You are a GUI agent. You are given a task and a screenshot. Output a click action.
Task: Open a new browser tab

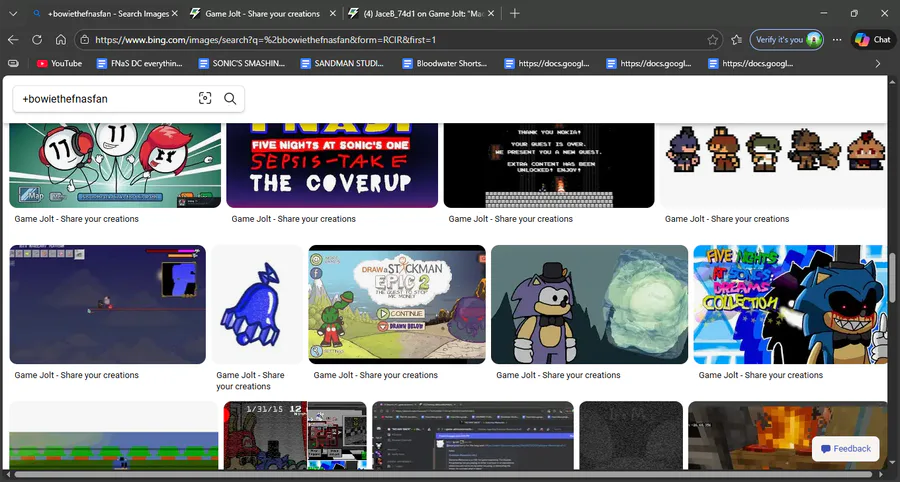(514, 13)
